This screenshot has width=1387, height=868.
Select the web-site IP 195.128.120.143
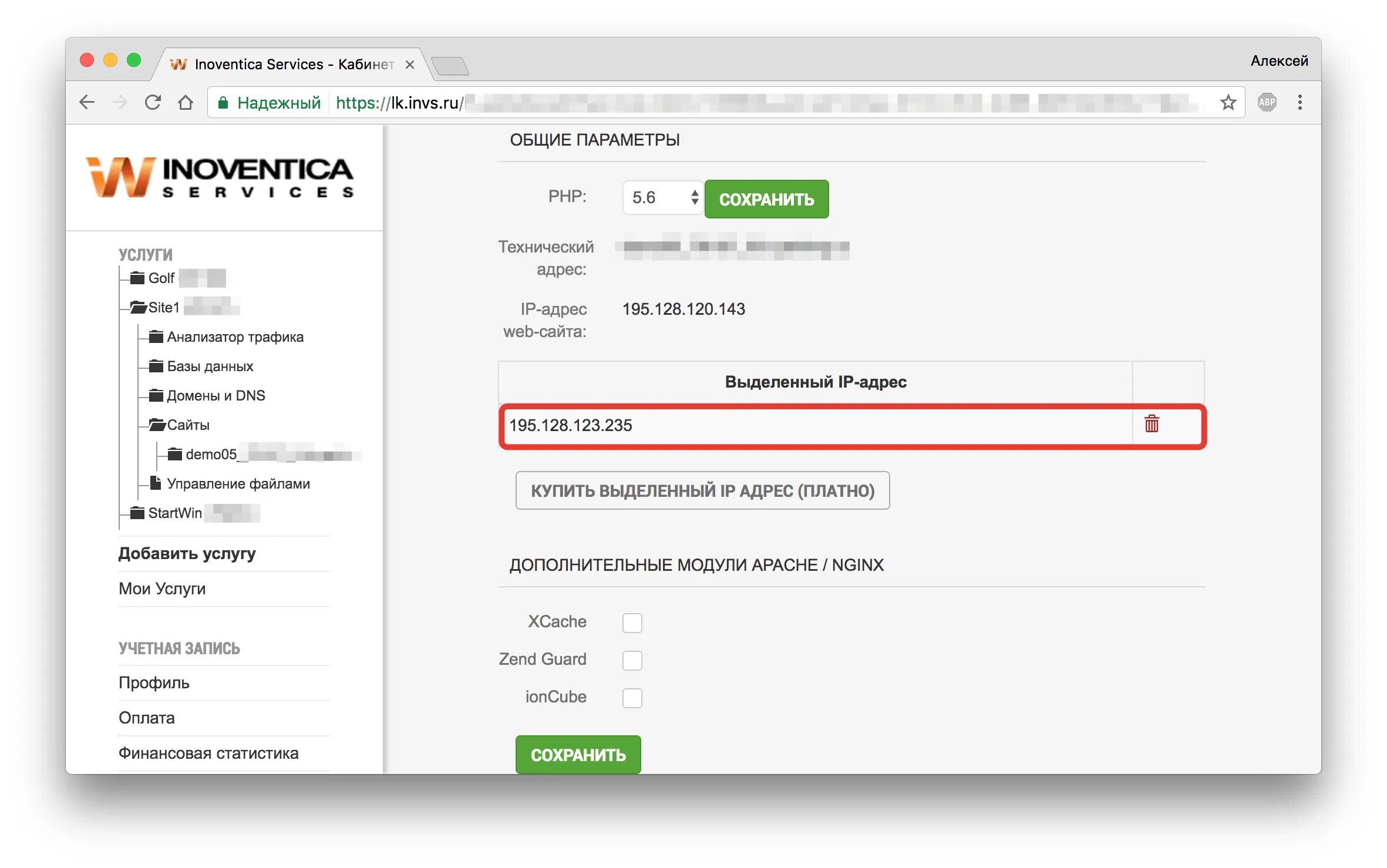tap(684, 309)
